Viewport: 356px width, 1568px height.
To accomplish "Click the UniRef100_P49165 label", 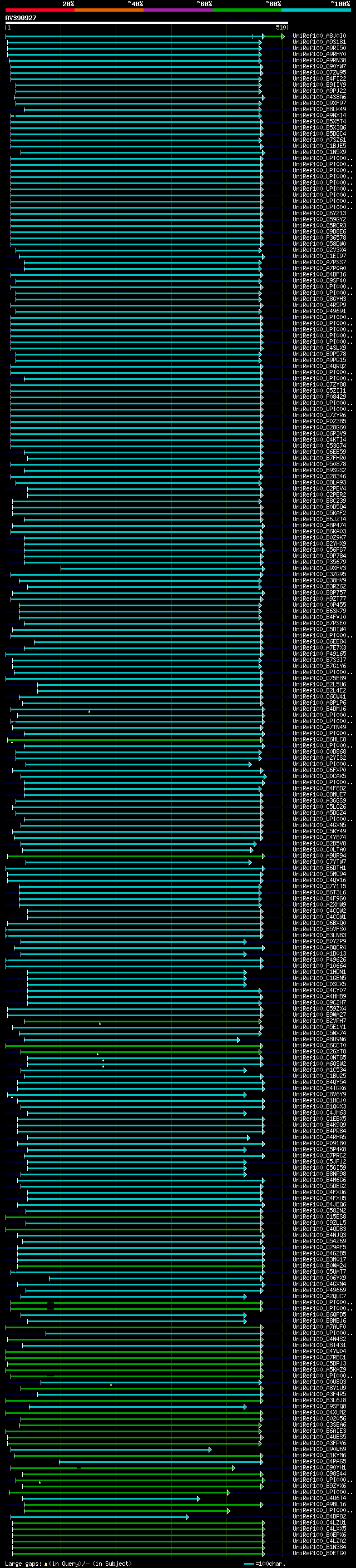I will (x=319, y=654).
